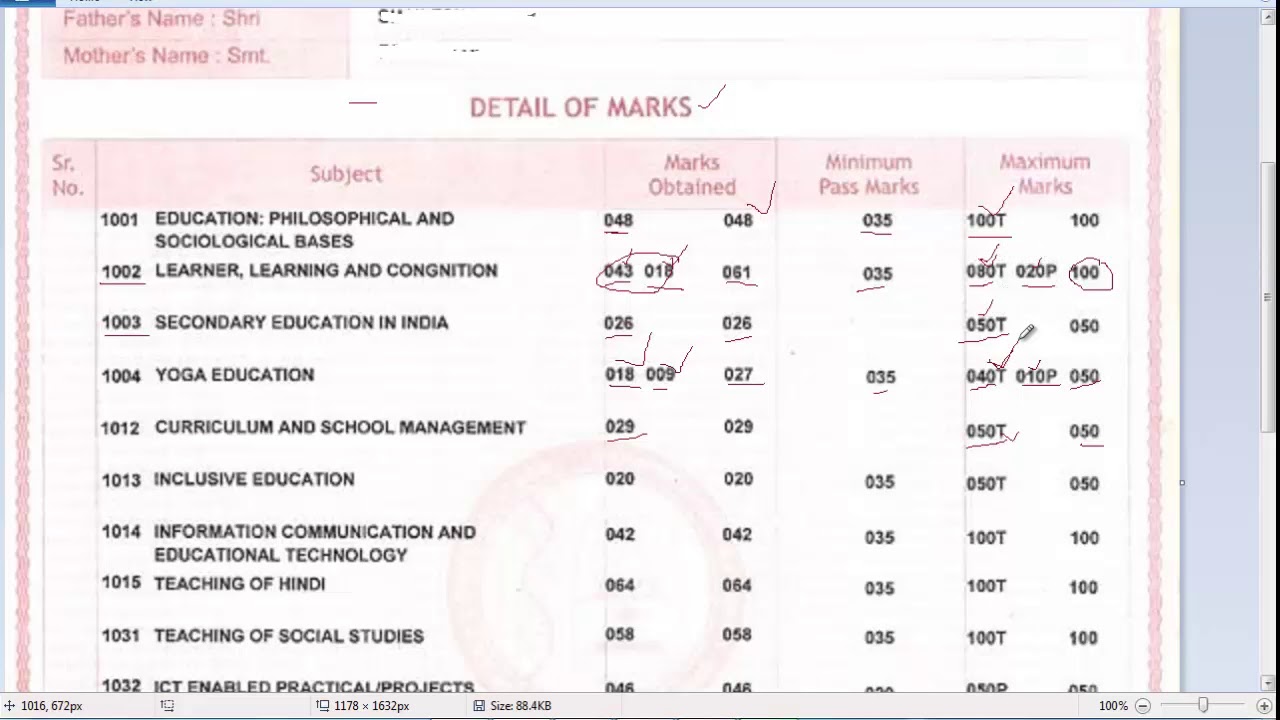
Task: Click the zoom level slider handle
Action: 1203,706
